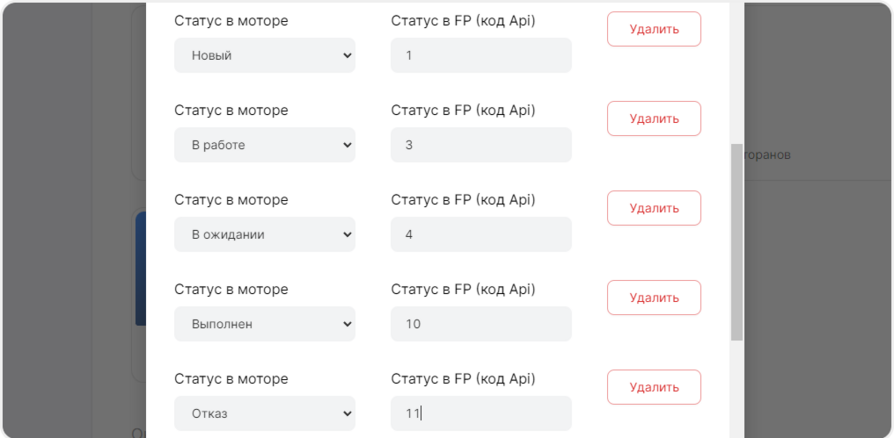Click 'Статус в моторе' label above 'Отказ'
Image resolution: width=894 pixels, height=438 pixels.
pyautogui.click(x=231, y=379)
